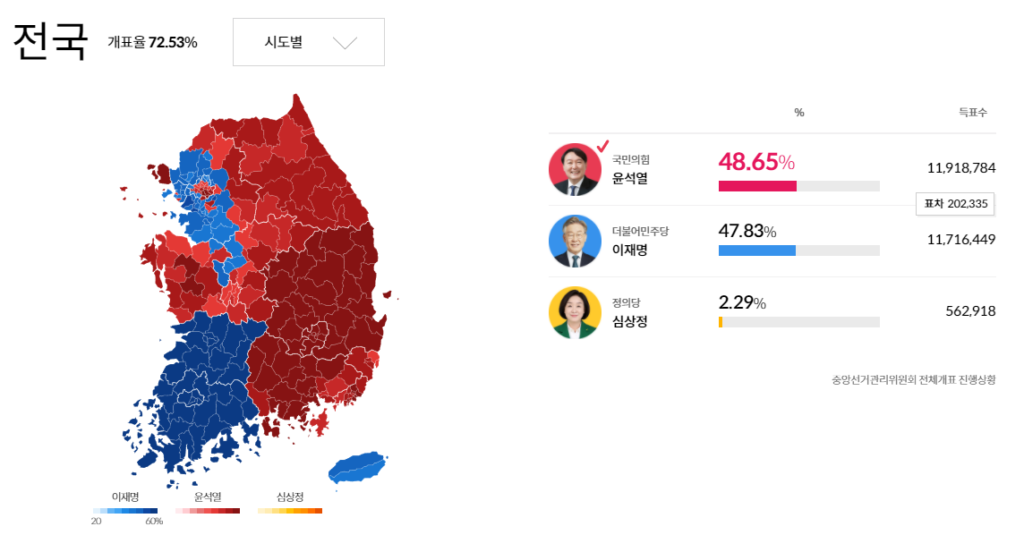
Task: Select Jeju island on the map
Action: tap(358, 466)
